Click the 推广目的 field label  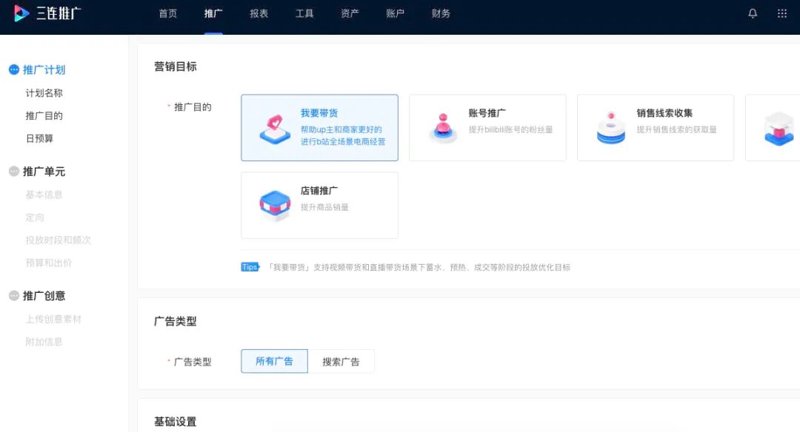tap(192, 107)
